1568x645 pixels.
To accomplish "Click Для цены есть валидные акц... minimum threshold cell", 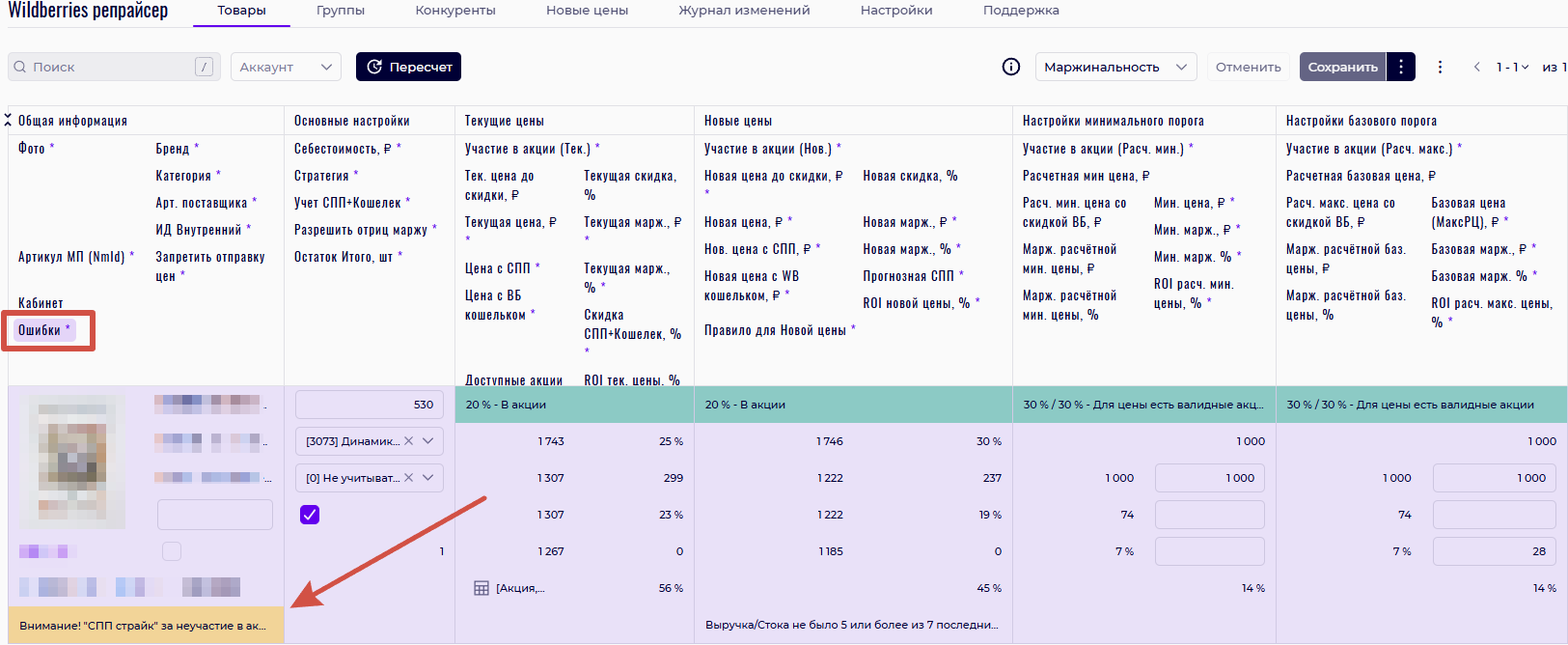I will [1144, 405].
